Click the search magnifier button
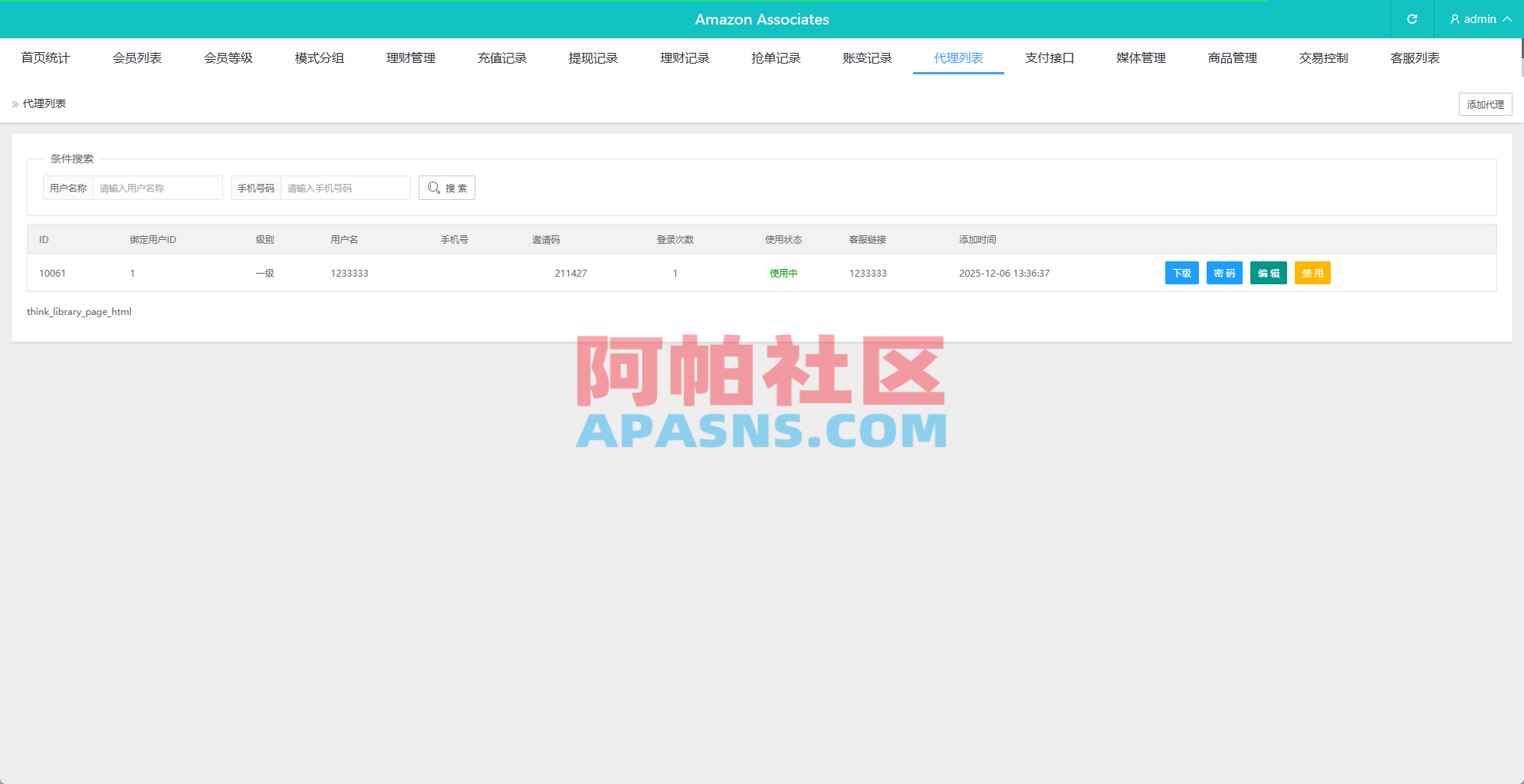The height and width of the screenshot is (784, 1524). click(x=447, y=188)
